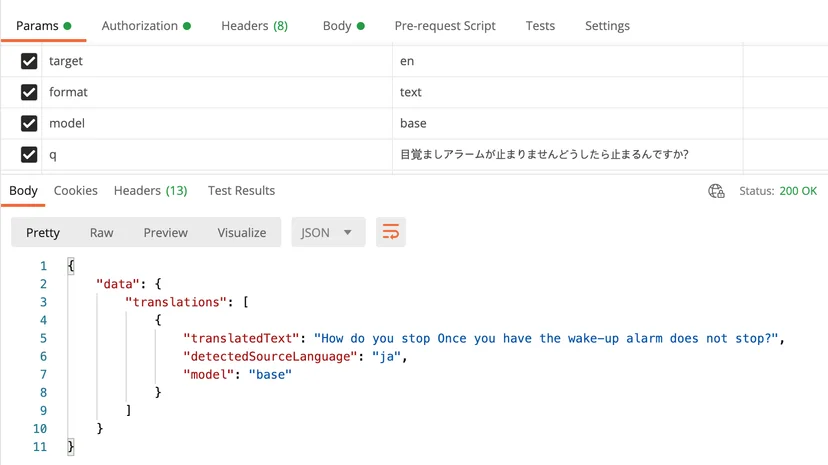Open the Settings tab
The width and height of the screenshot is (828, 465).
607,26
